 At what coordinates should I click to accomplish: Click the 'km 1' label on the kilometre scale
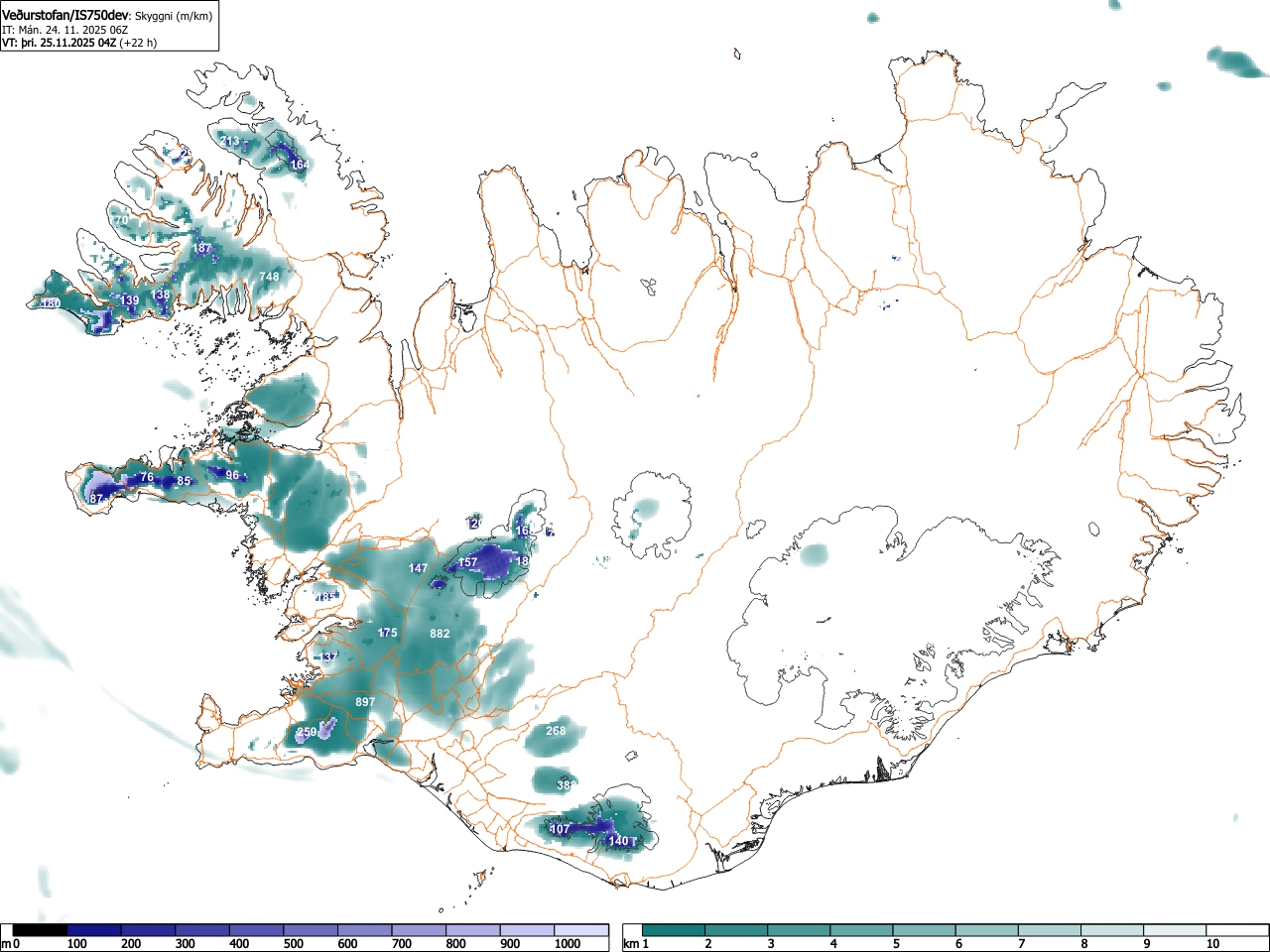tap(636, 944)
